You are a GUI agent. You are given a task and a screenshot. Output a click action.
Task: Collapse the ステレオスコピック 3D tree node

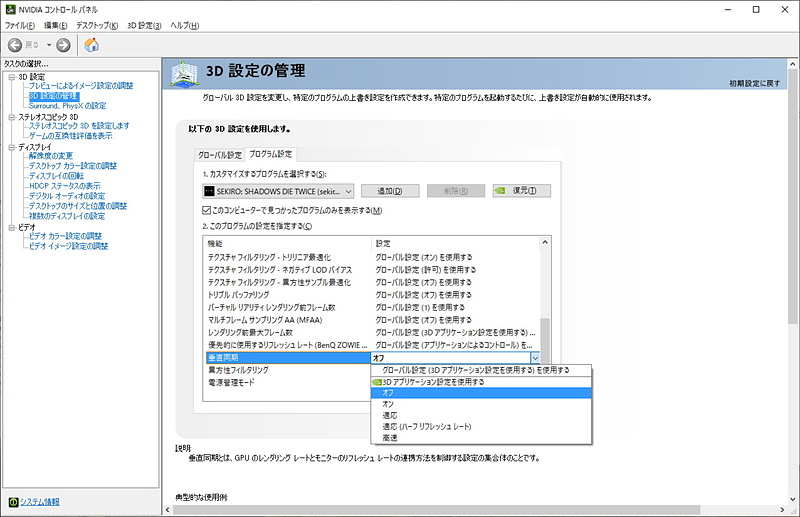pyautogui.click(x=12, y=117)
